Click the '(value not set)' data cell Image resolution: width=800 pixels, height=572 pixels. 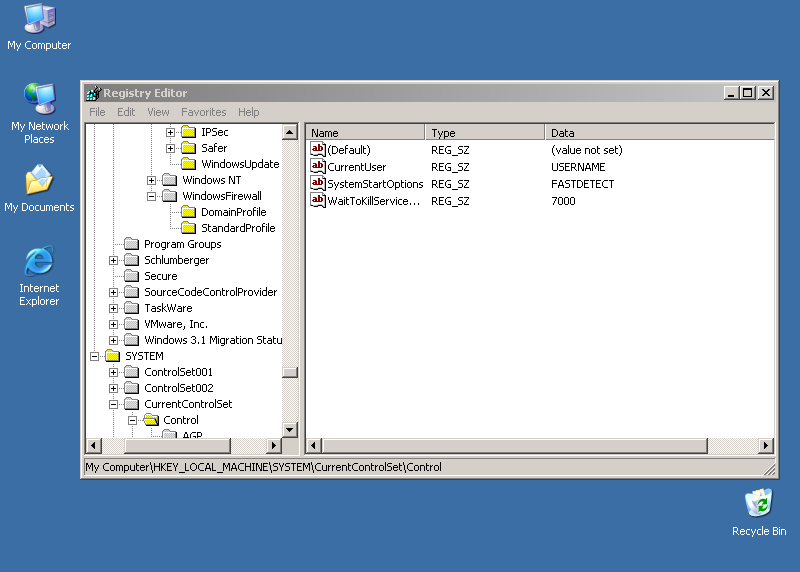[587, 150]
